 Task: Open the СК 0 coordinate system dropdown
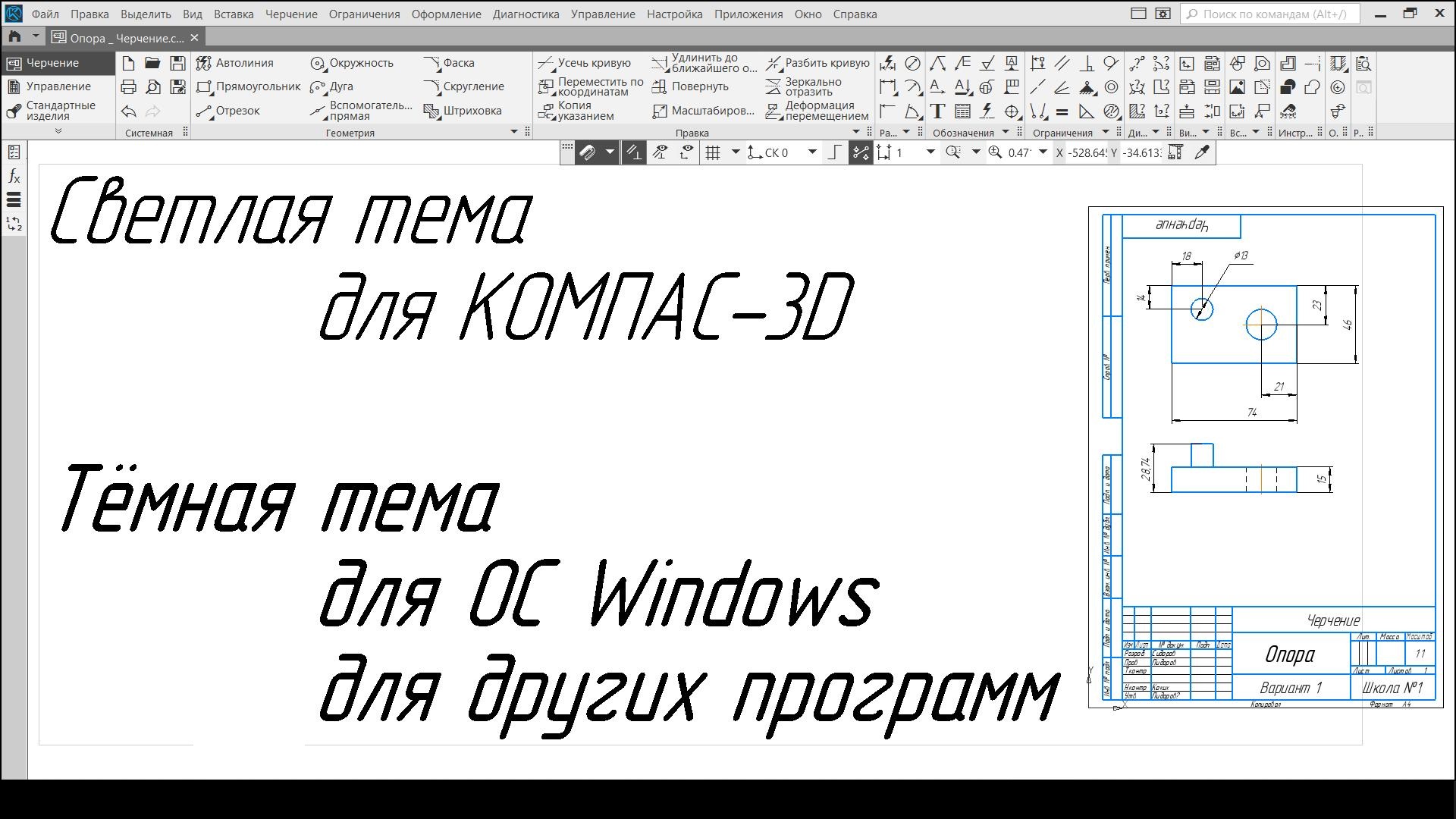click(812, 152)
